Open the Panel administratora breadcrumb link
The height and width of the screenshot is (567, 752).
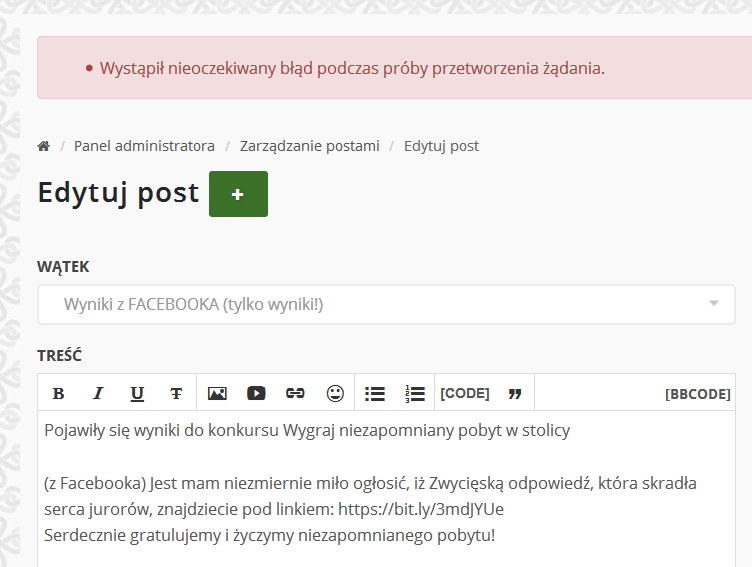tap(144, 146)
